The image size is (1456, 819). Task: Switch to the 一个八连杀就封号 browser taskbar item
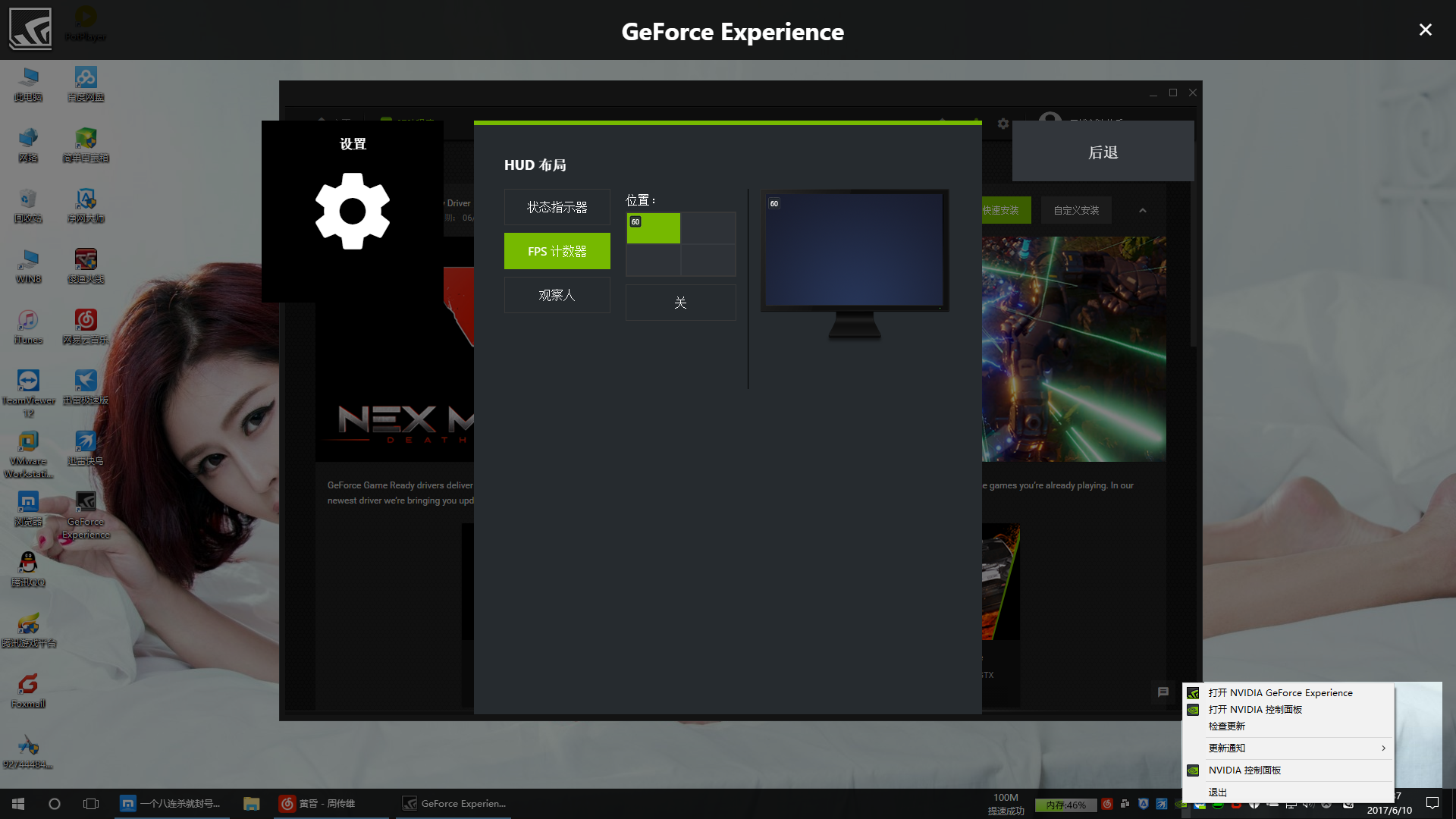[x=171, y=803]
